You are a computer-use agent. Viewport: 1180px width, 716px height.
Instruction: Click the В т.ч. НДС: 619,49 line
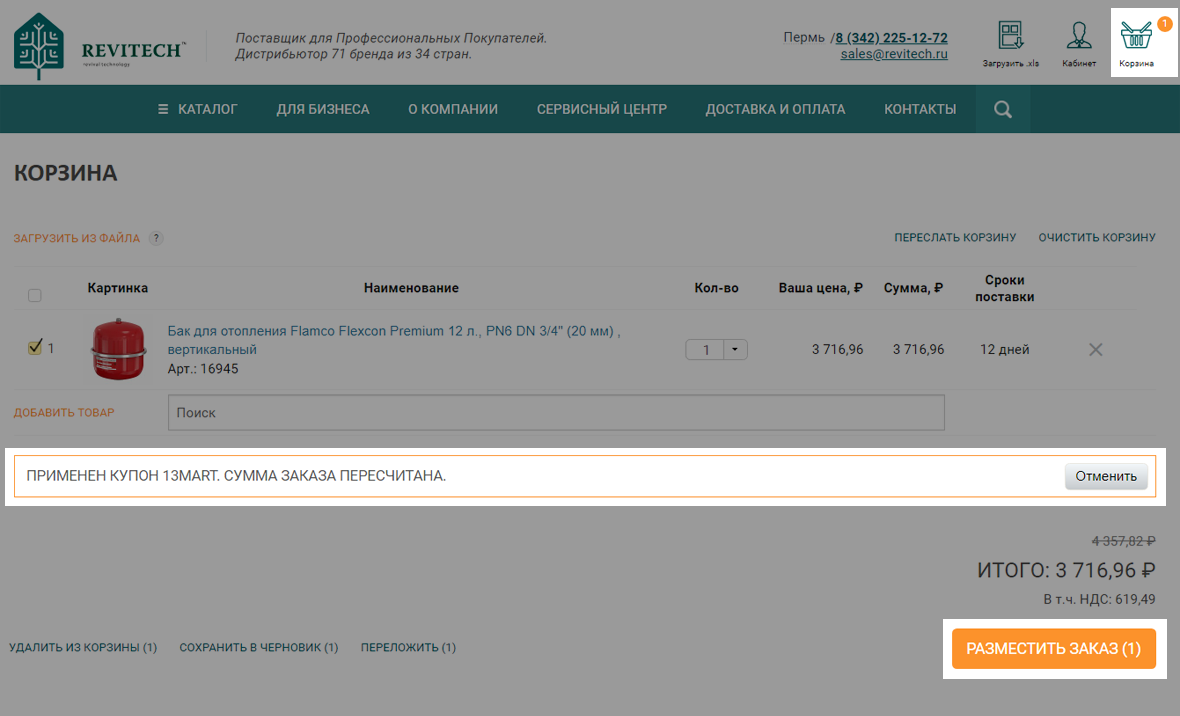pyautogui.click(x=1099, y=599)
